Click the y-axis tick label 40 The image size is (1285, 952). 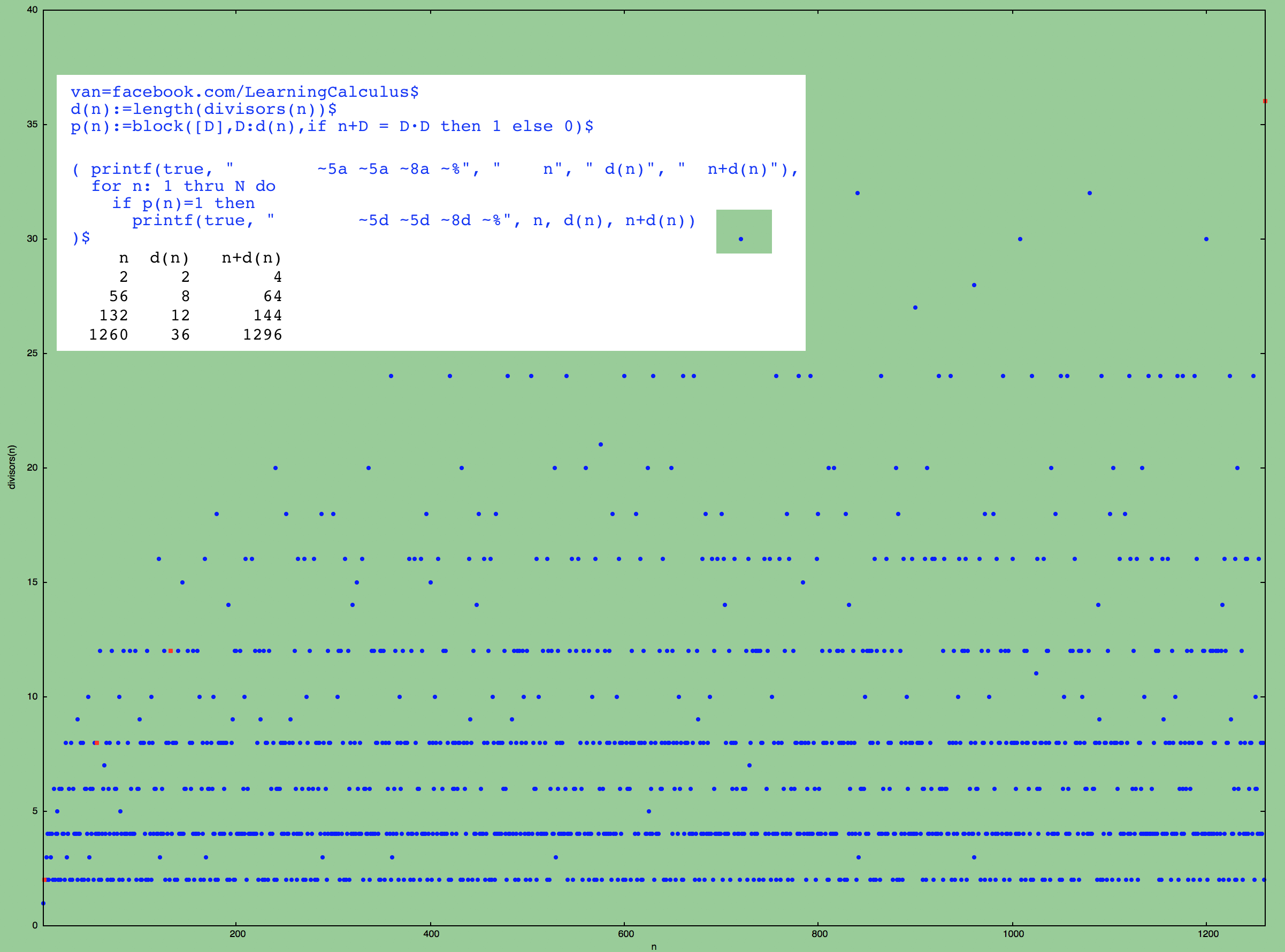pos(32,10)
